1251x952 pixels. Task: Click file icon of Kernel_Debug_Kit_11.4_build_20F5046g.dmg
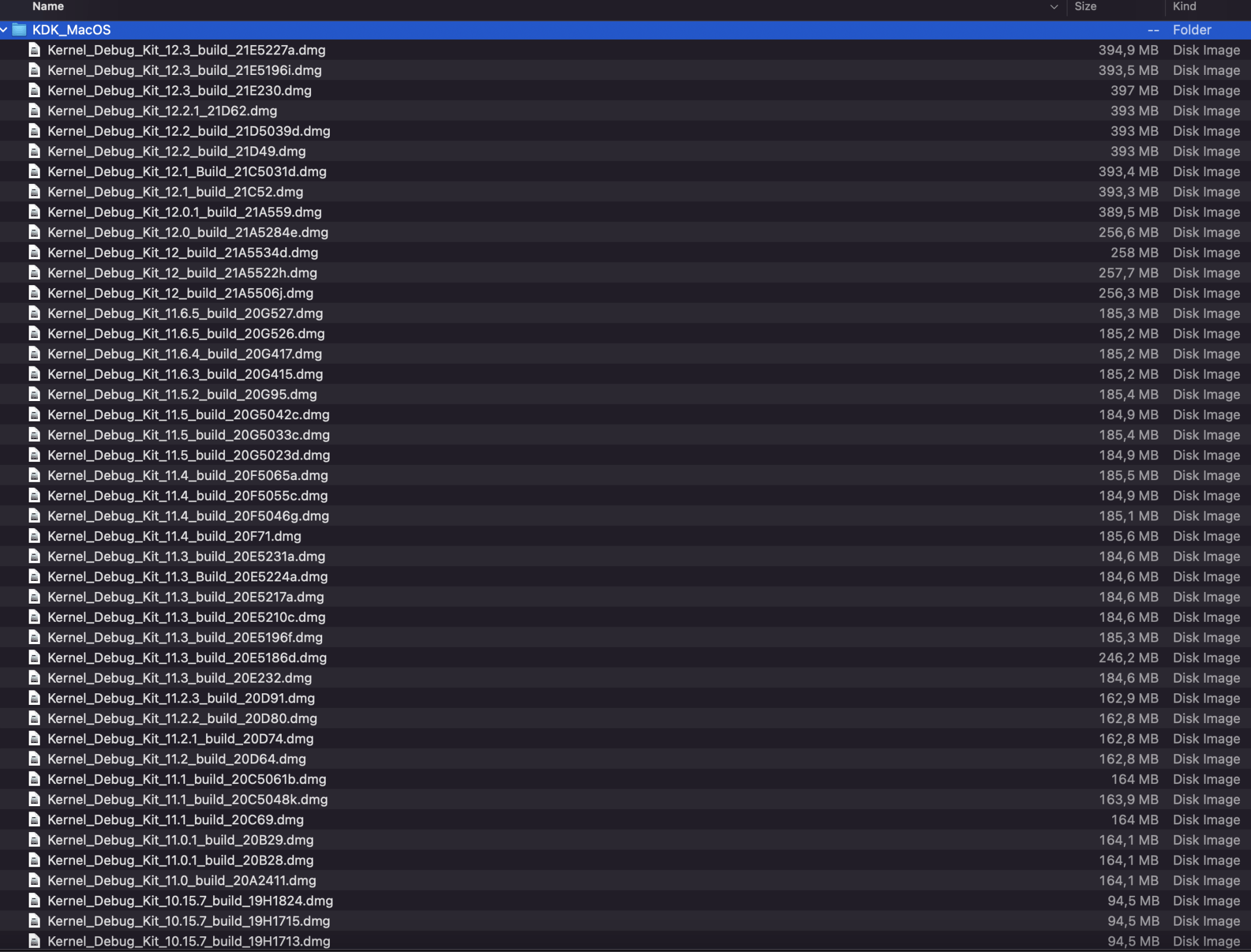35,516
